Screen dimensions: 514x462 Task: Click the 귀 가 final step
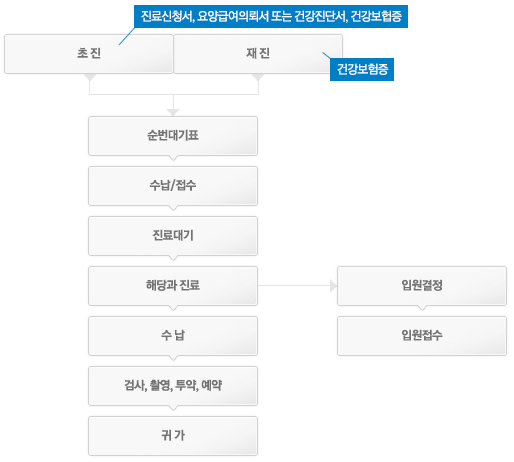(x=173, y=436)
